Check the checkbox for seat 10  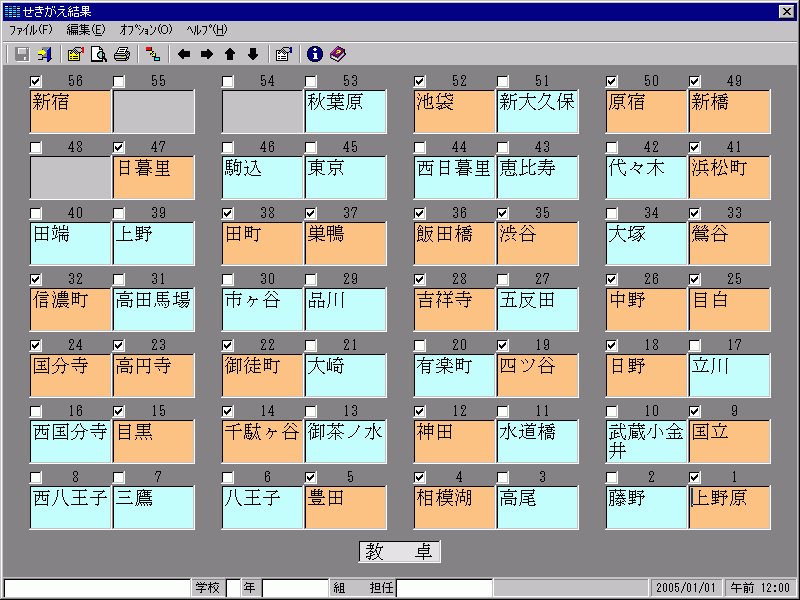pos(612,411)
